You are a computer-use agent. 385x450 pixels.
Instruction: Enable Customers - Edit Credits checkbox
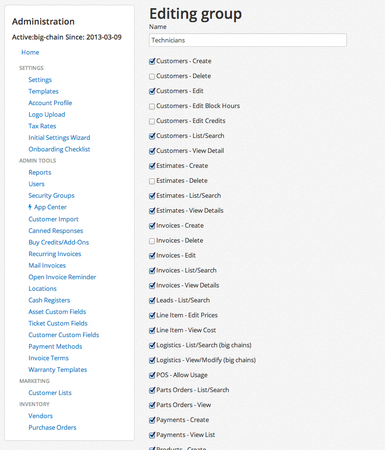(152, 121)
